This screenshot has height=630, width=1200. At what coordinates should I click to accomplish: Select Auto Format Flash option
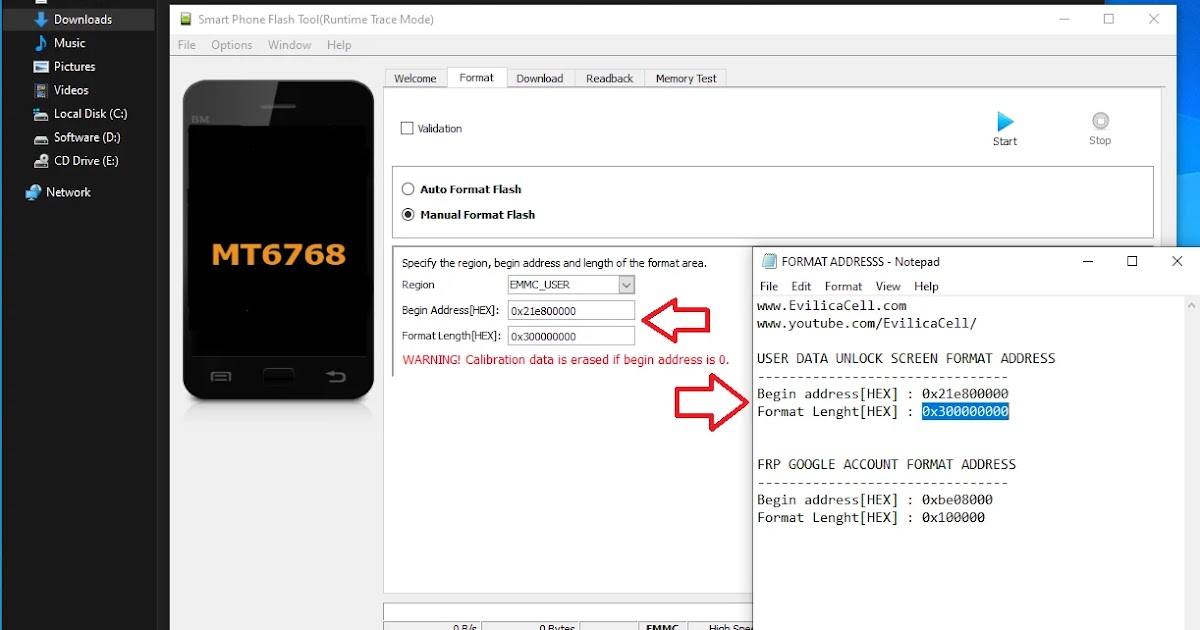(x=408, y=189)
